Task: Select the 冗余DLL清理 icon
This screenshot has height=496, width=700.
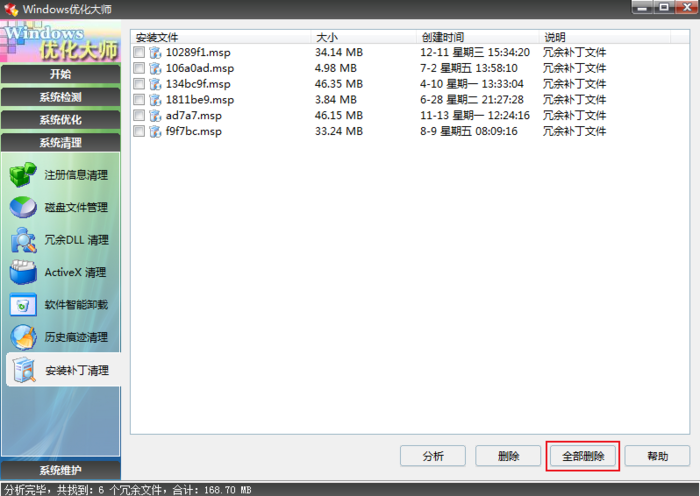Action: pos(23,240)
